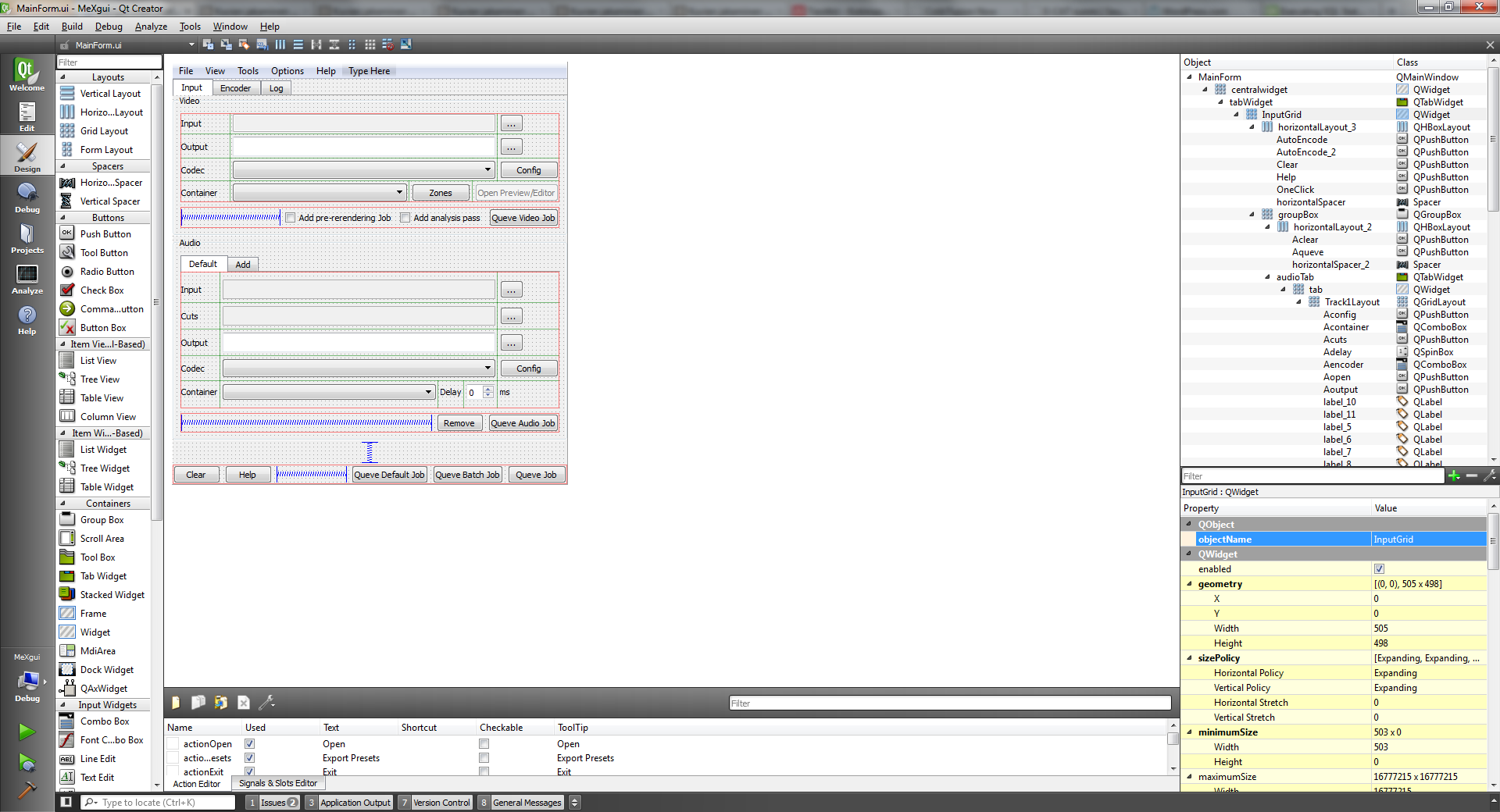The image size is (1500, 812).
Task: Open the Help mode in sidebar
Action: [x=27, y=319]
